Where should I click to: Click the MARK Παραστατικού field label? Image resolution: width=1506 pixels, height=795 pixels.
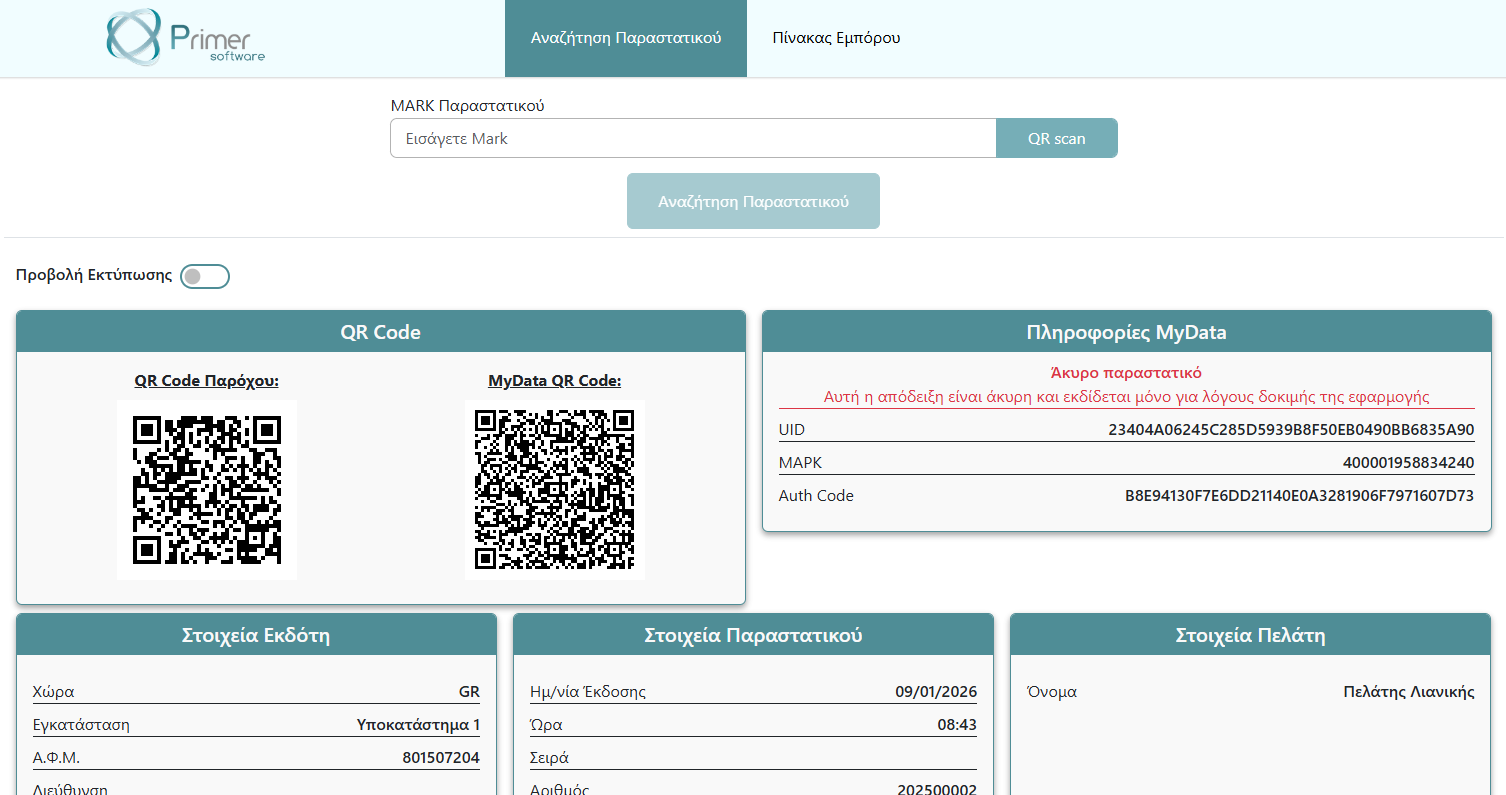467,105
